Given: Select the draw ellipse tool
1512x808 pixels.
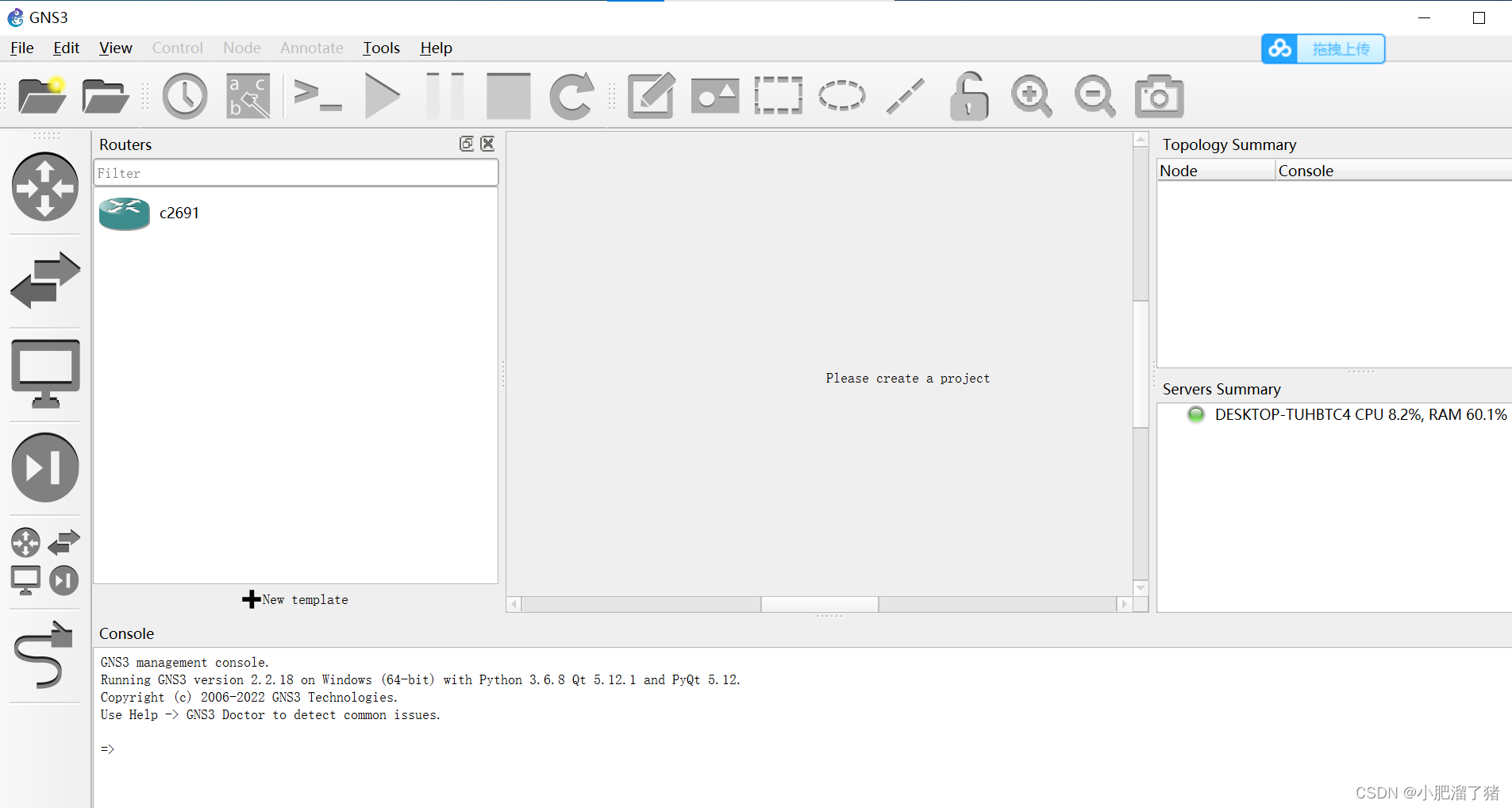Looking at the screenshot, I should tap(841, 96).
